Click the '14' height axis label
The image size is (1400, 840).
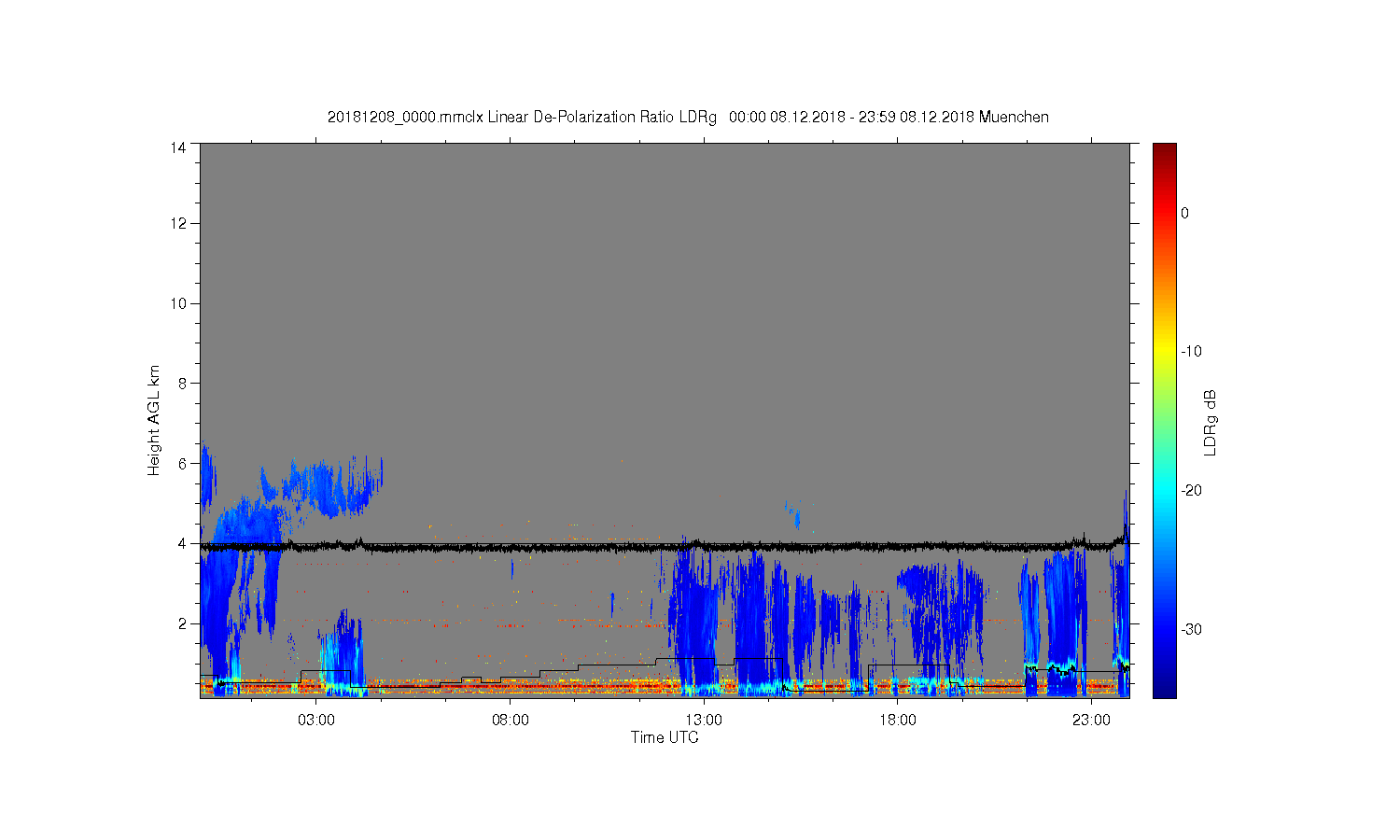pos(178,147)
